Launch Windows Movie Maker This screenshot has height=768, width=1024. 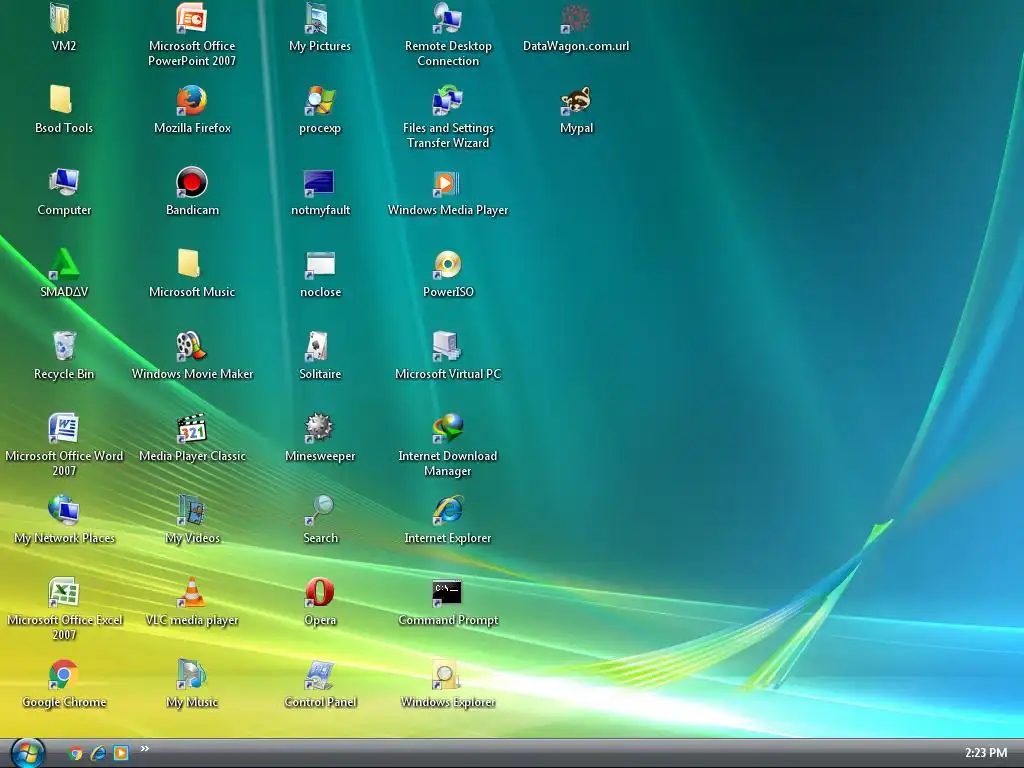(x=191, y=346)
